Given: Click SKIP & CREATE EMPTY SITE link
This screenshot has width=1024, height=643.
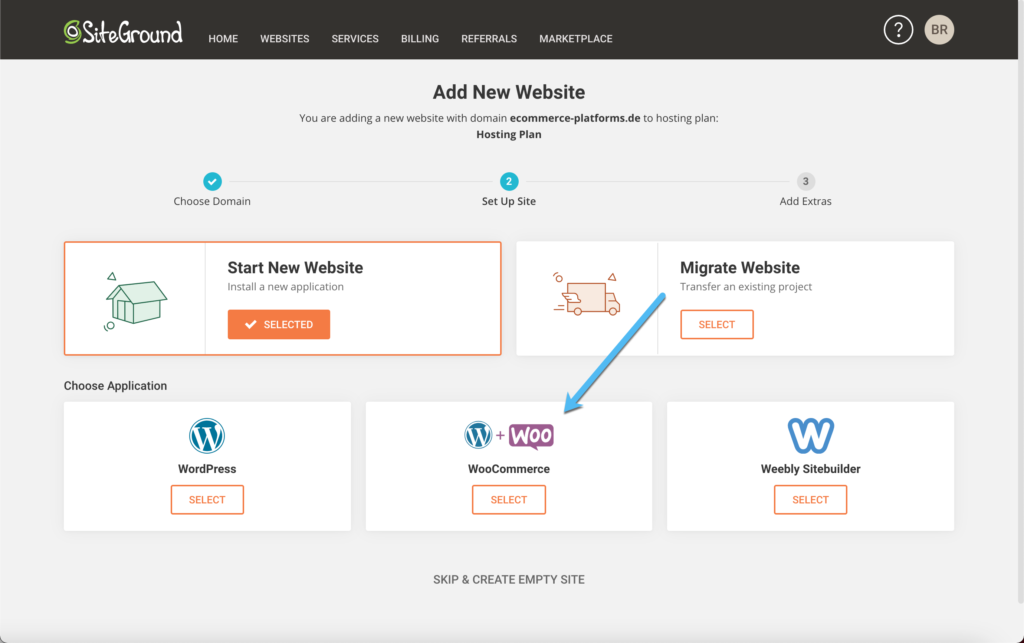Looking at the screenshot, I should click(x=509, y=580).
